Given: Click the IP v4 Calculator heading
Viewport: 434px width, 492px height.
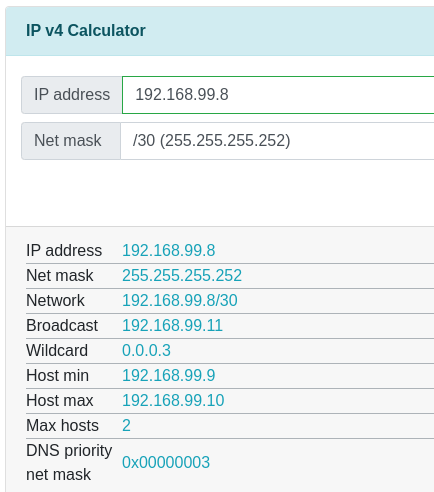Looking at the screenshot, I should pyautogui.click(x=86, y=31).
